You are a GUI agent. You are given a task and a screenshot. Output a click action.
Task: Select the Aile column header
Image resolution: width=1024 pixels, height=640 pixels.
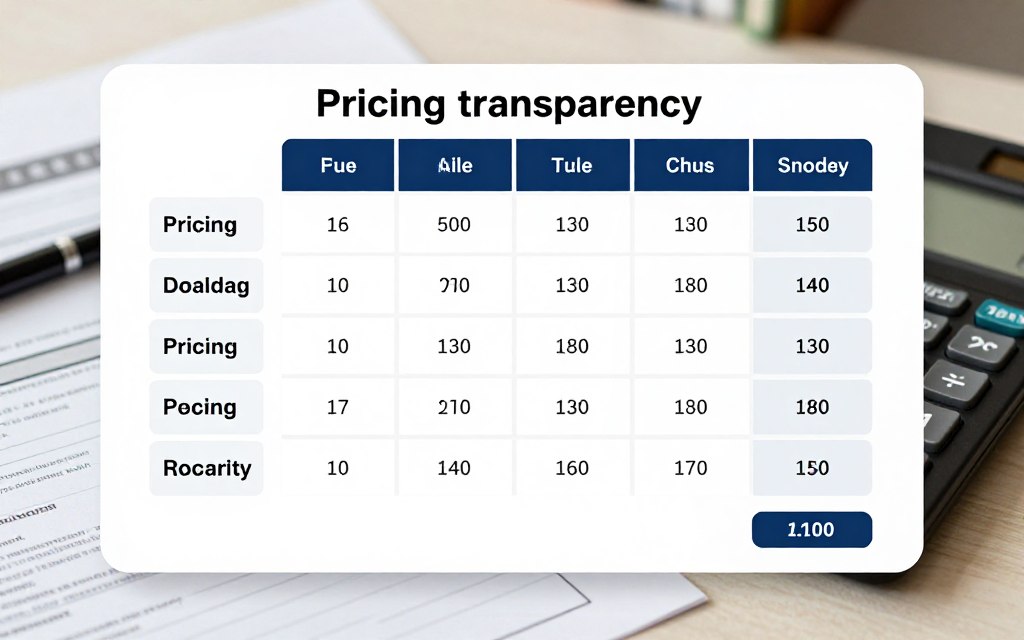coord(454,165)
